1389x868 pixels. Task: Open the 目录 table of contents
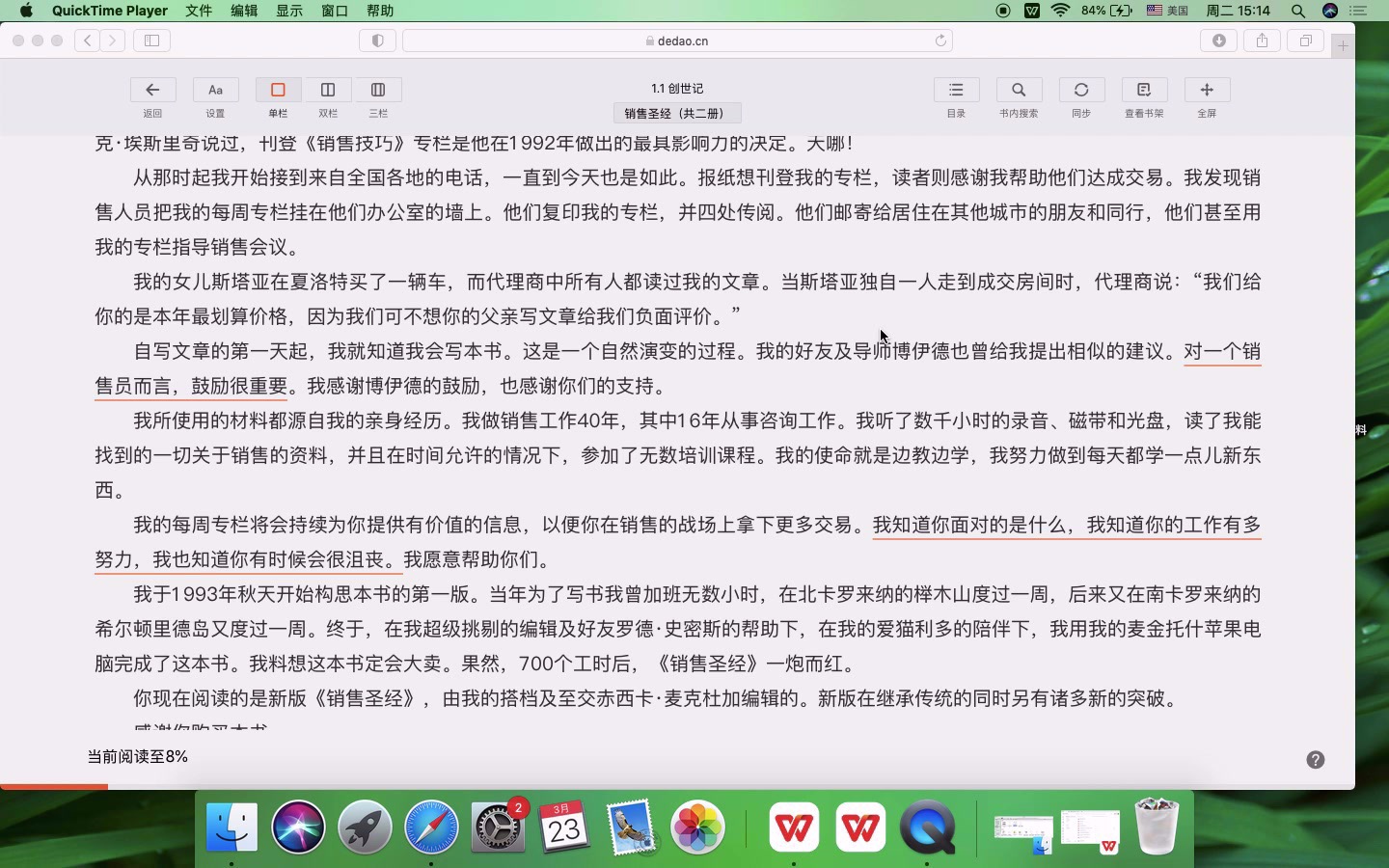[956, 90]
